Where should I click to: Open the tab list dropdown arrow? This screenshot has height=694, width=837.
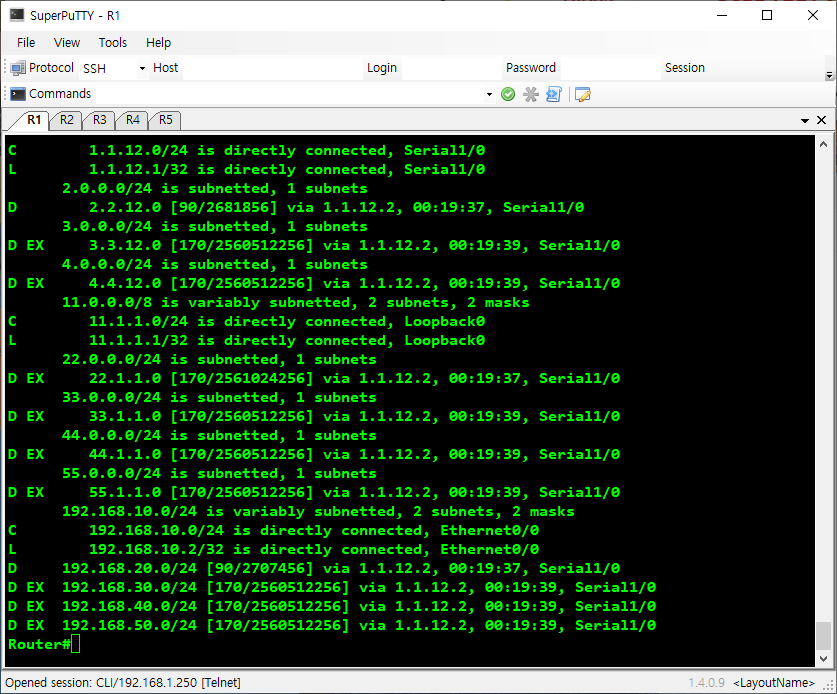pos(805,121)
